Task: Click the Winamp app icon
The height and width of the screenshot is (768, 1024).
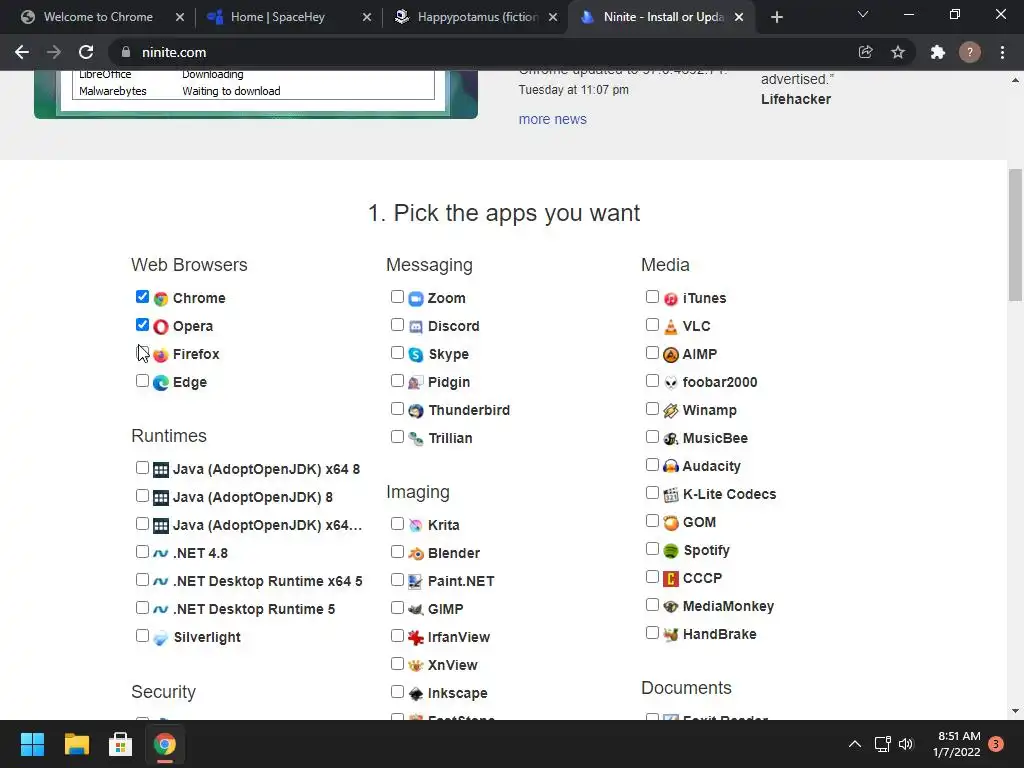Action: coord(671,411)
